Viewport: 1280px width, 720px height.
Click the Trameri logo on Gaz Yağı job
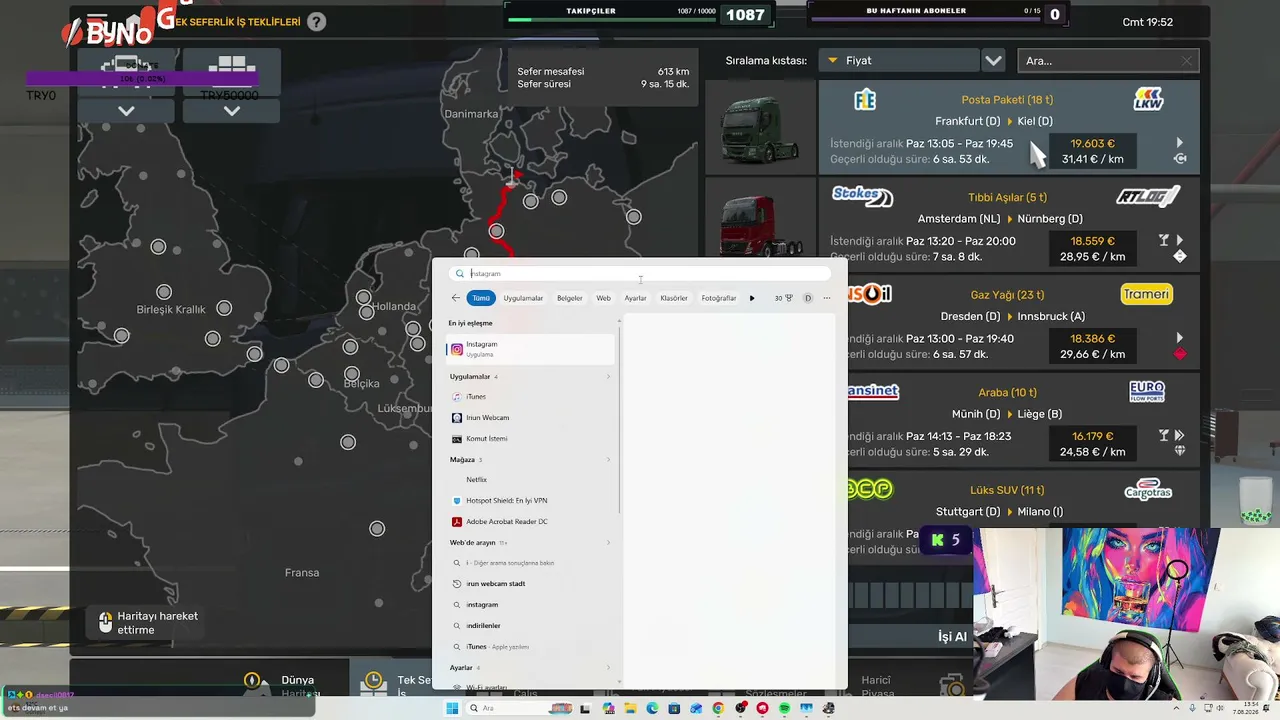coord(1146,294)
